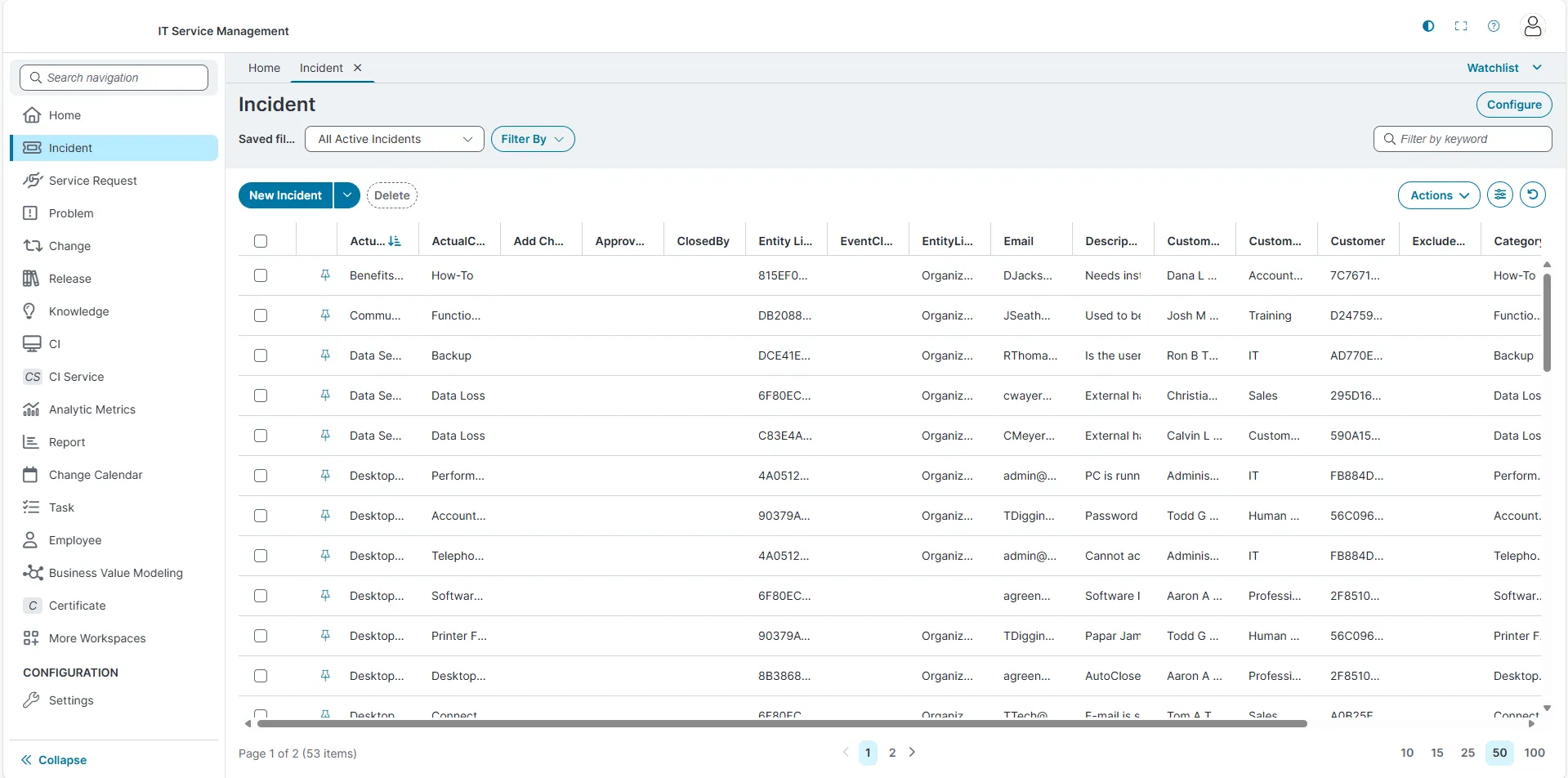Open More Workspaces
The image size is (1568, 778).
coord(114,638)
